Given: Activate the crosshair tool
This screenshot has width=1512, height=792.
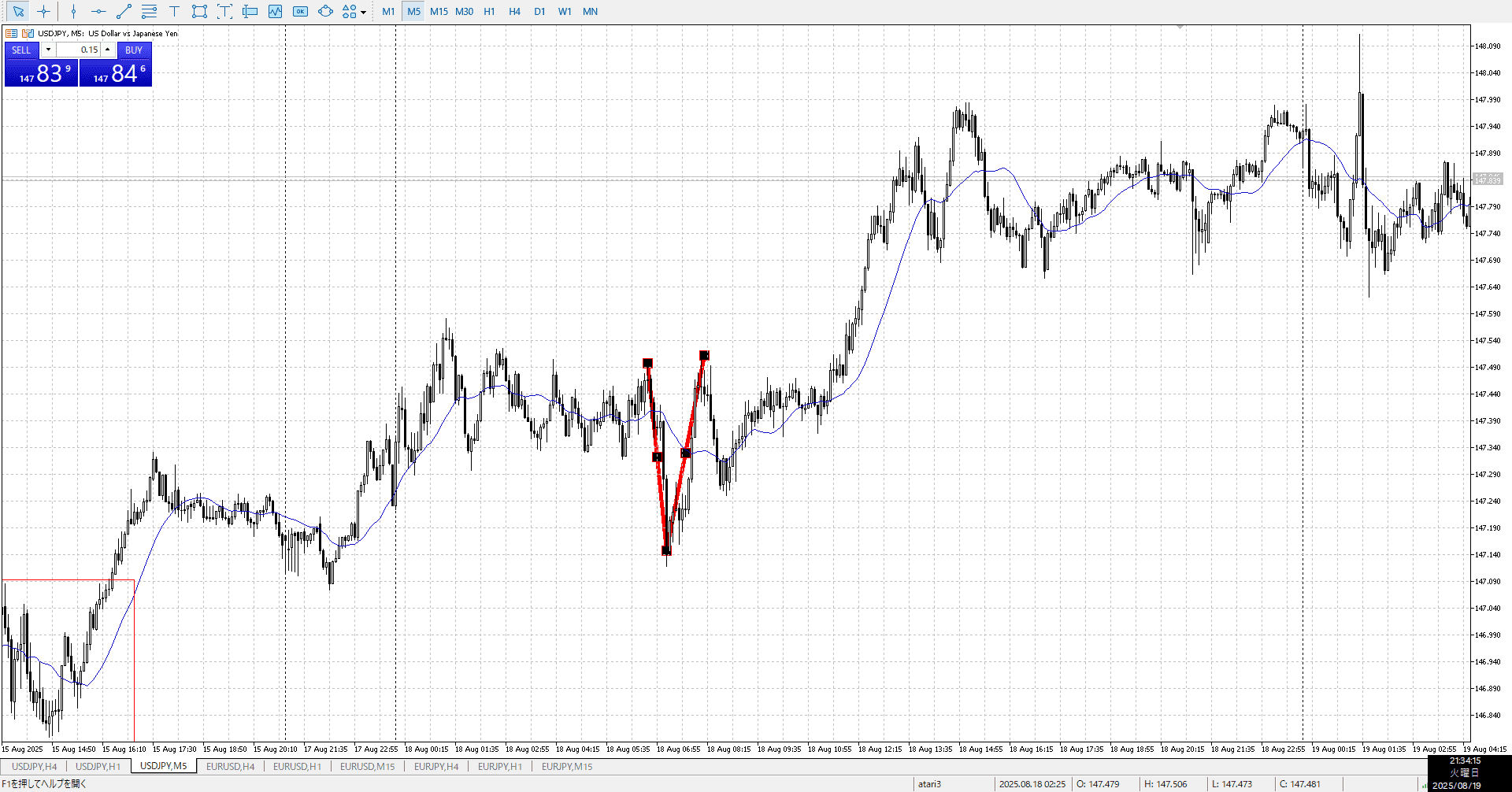Looking at the screenshot, I should point(43,11).
